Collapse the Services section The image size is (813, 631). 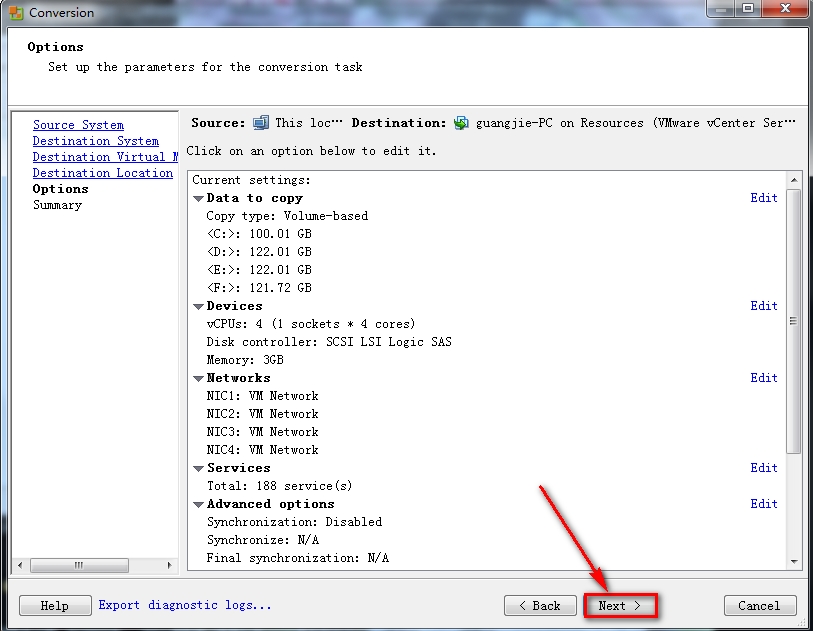tap(198, 469)
